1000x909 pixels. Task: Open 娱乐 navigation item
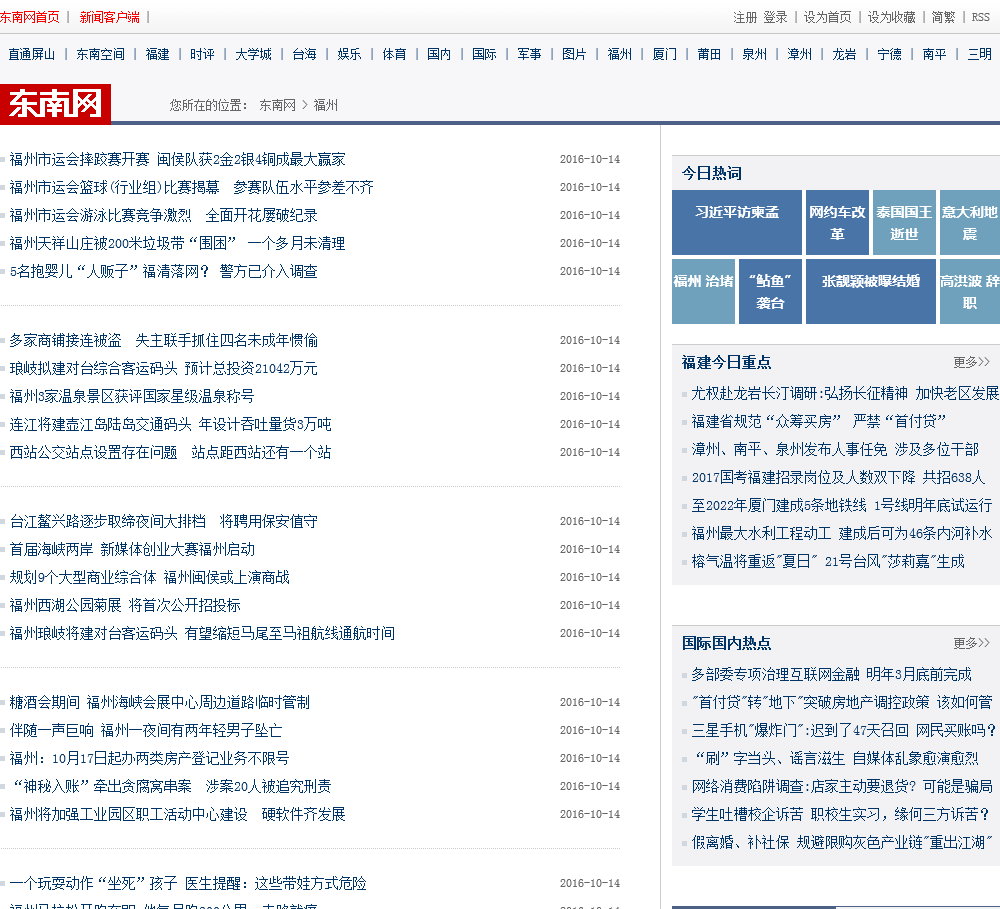click(x=349, y=54)
